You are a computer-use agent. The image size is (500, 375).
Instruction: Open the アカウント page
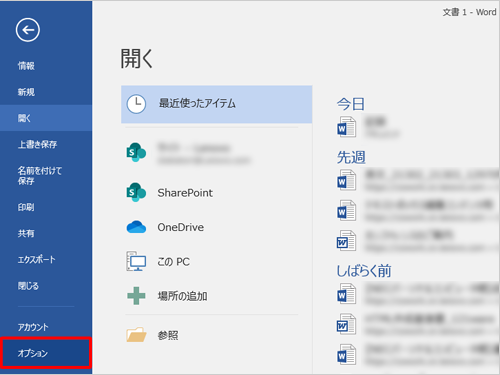[x=33, y=327]
